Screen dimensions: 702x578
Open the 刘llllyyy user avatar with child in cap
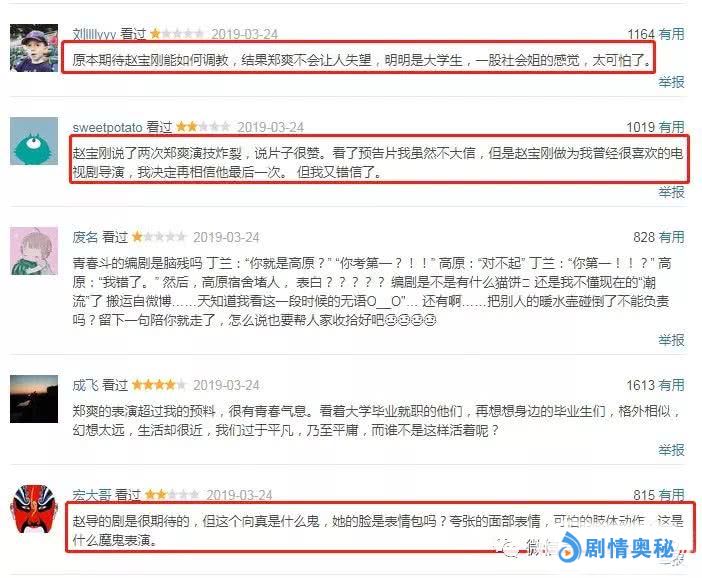(x=34, y=48)
